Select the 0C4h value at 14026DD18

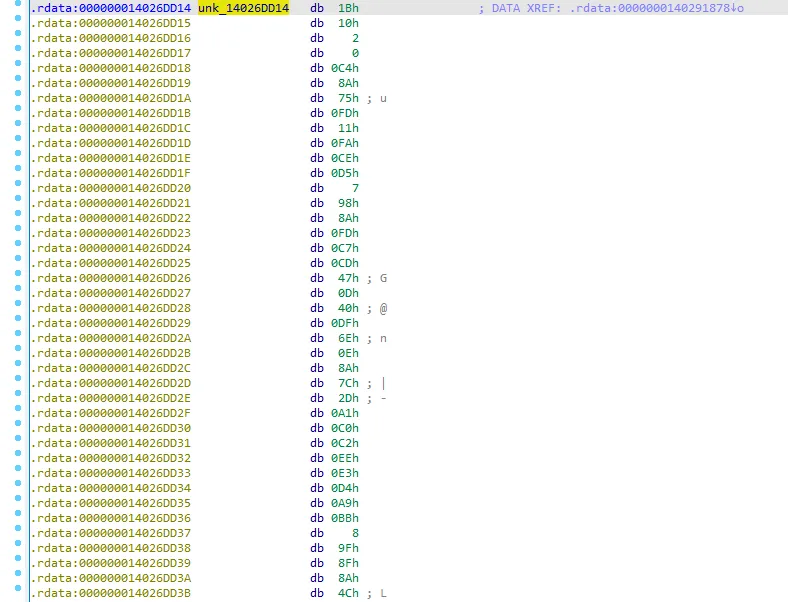pyautogui.click(x=346, y=68)
